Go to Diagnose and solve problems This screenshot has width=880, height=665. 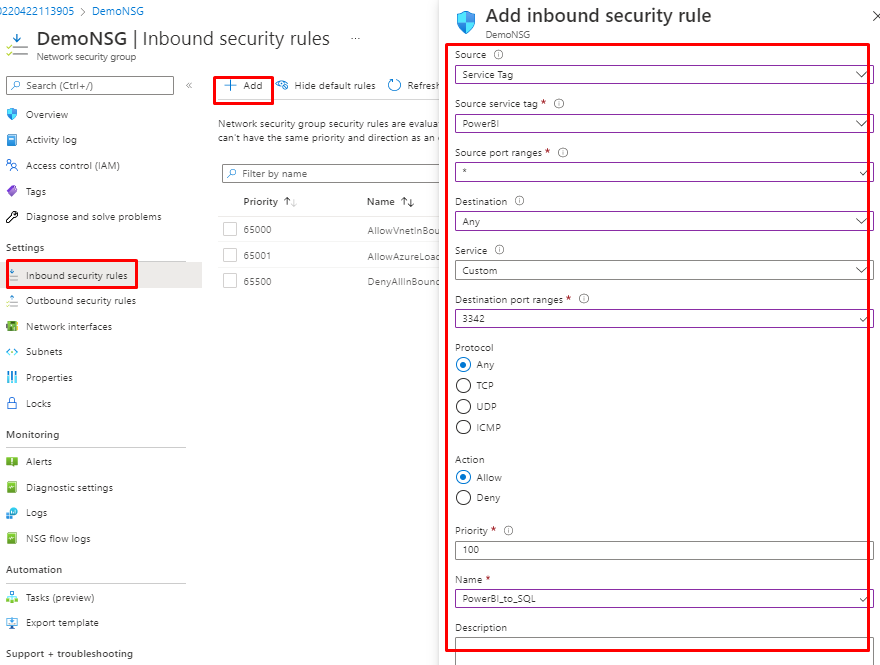[x=93, y=216]
